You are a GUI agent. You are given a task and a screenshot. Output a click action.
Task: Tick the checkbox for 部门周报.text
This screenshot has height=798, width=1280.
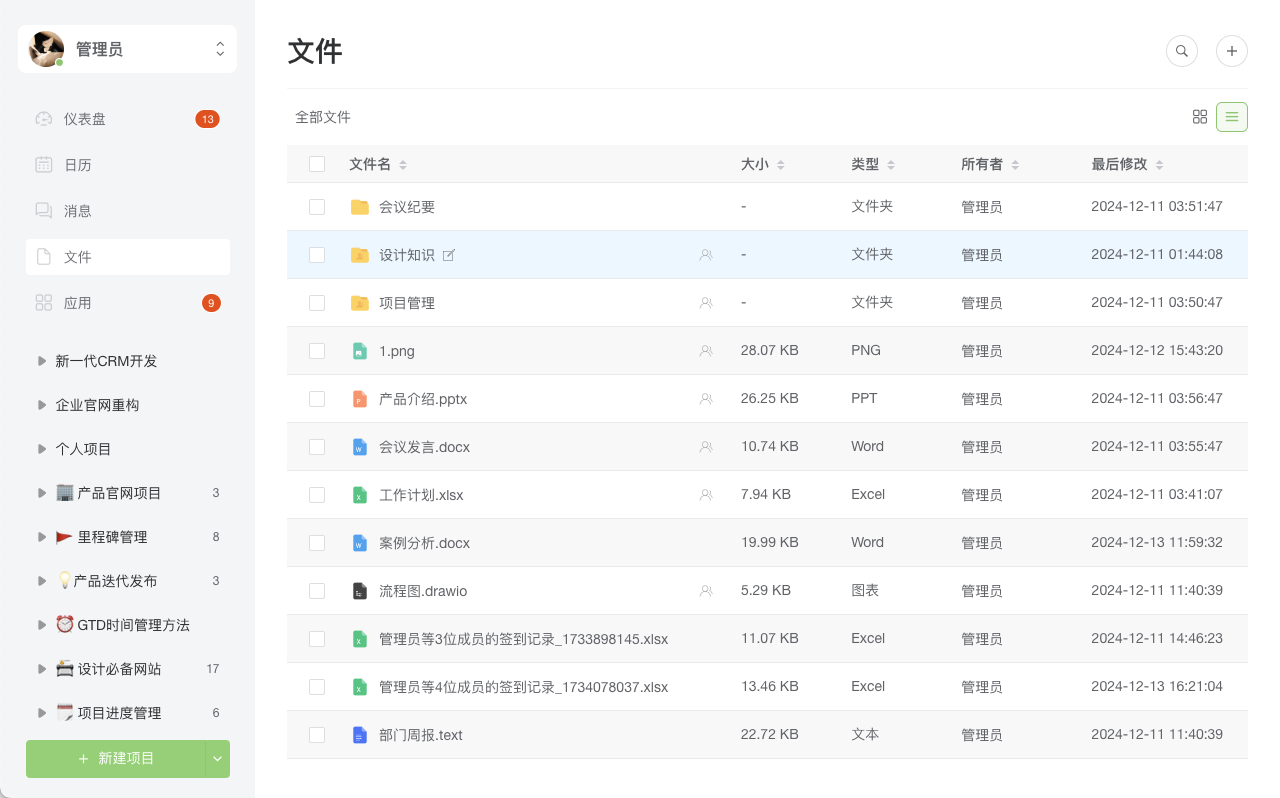[x=317, y=735]
